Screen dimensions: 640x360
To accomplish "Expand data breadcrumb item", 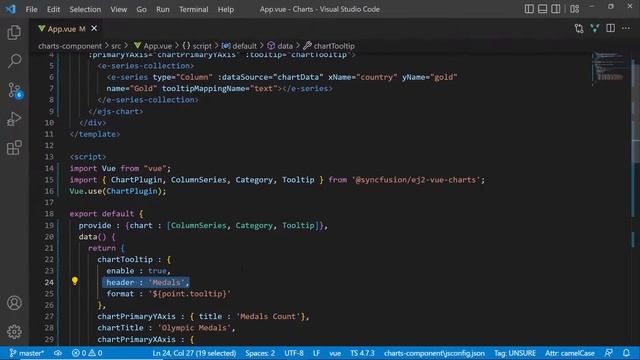I will (x=280, y=46).
